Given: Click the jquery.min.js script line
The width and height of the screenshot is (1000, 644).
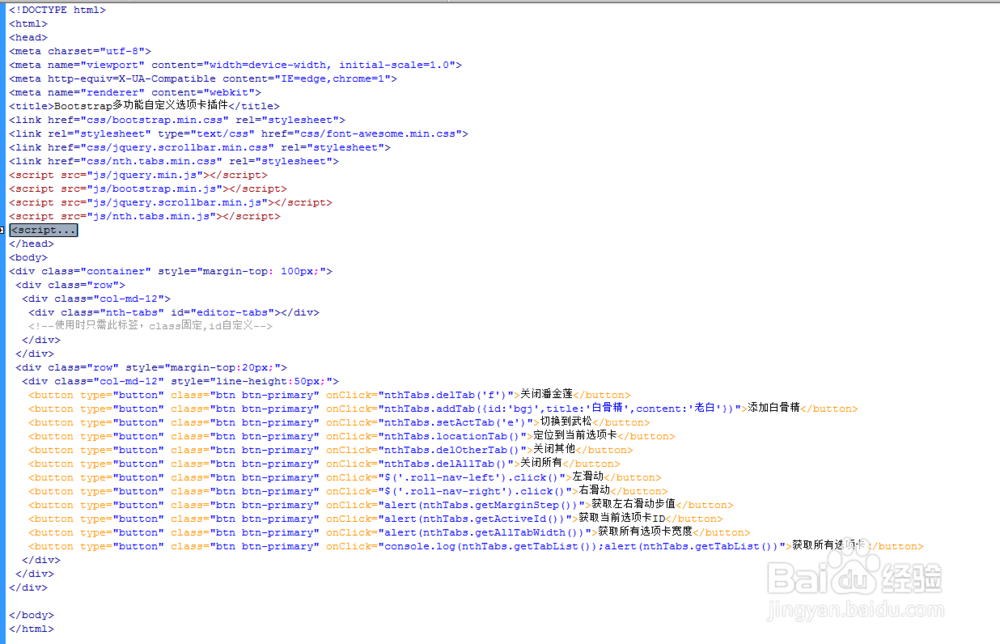Looking at the screenshot, I should click(138, 175).
